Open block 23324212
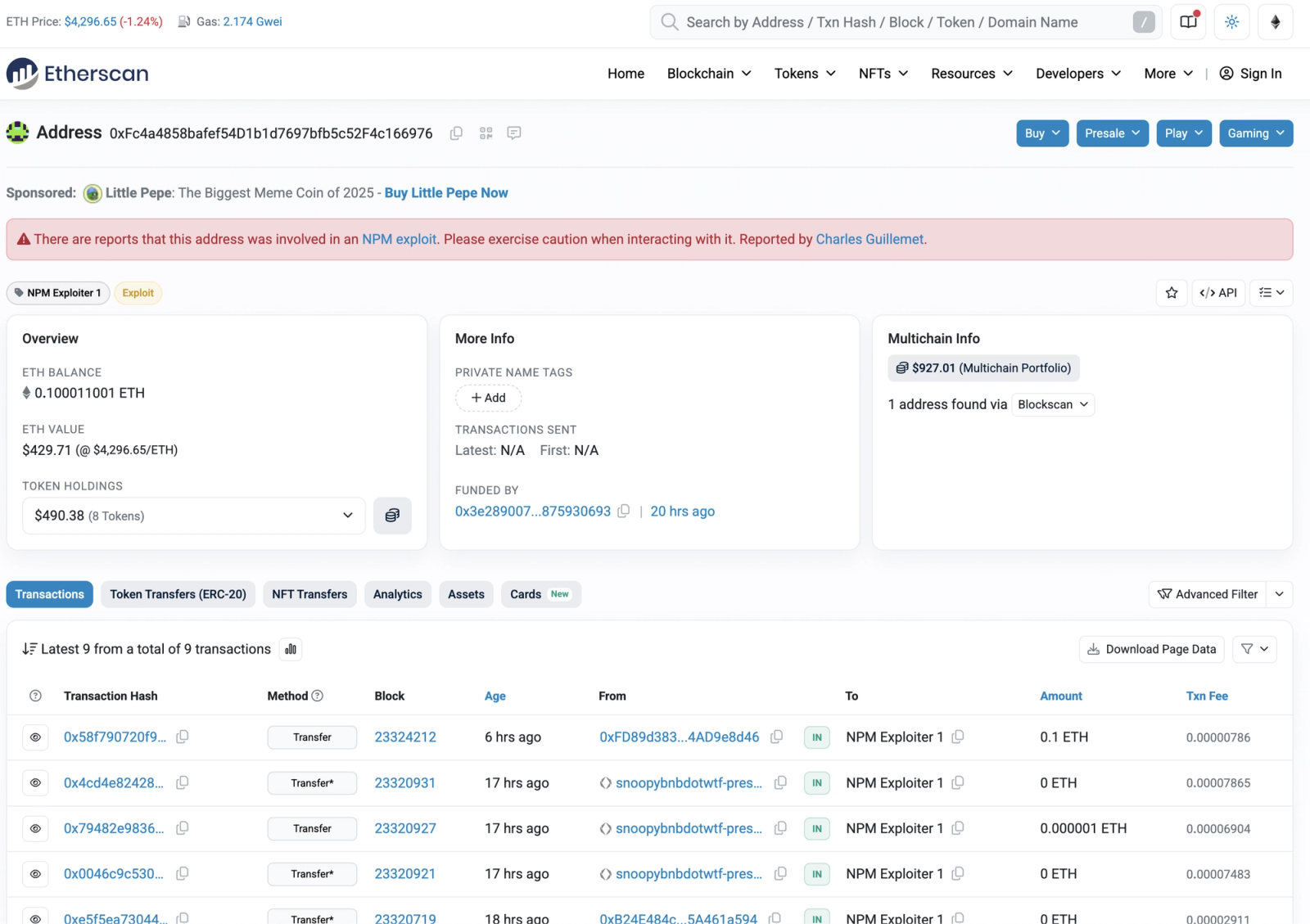 click(x=405, y=737)
